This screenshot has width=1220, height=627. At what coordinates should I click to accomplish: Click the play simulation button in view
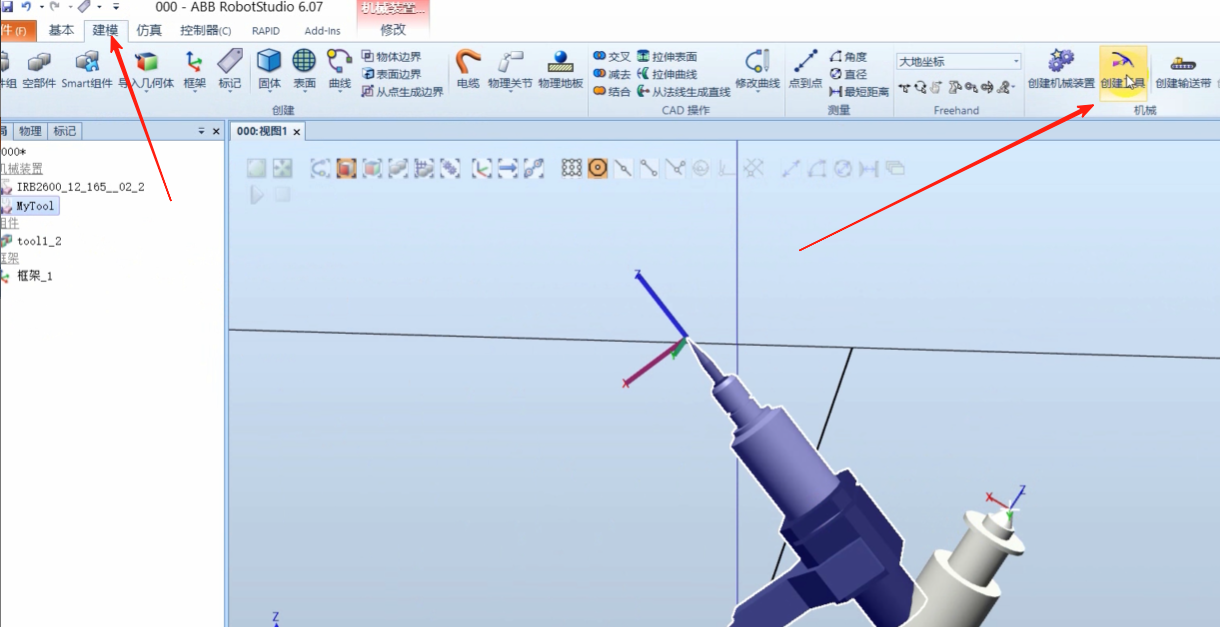tap(257, 195)
